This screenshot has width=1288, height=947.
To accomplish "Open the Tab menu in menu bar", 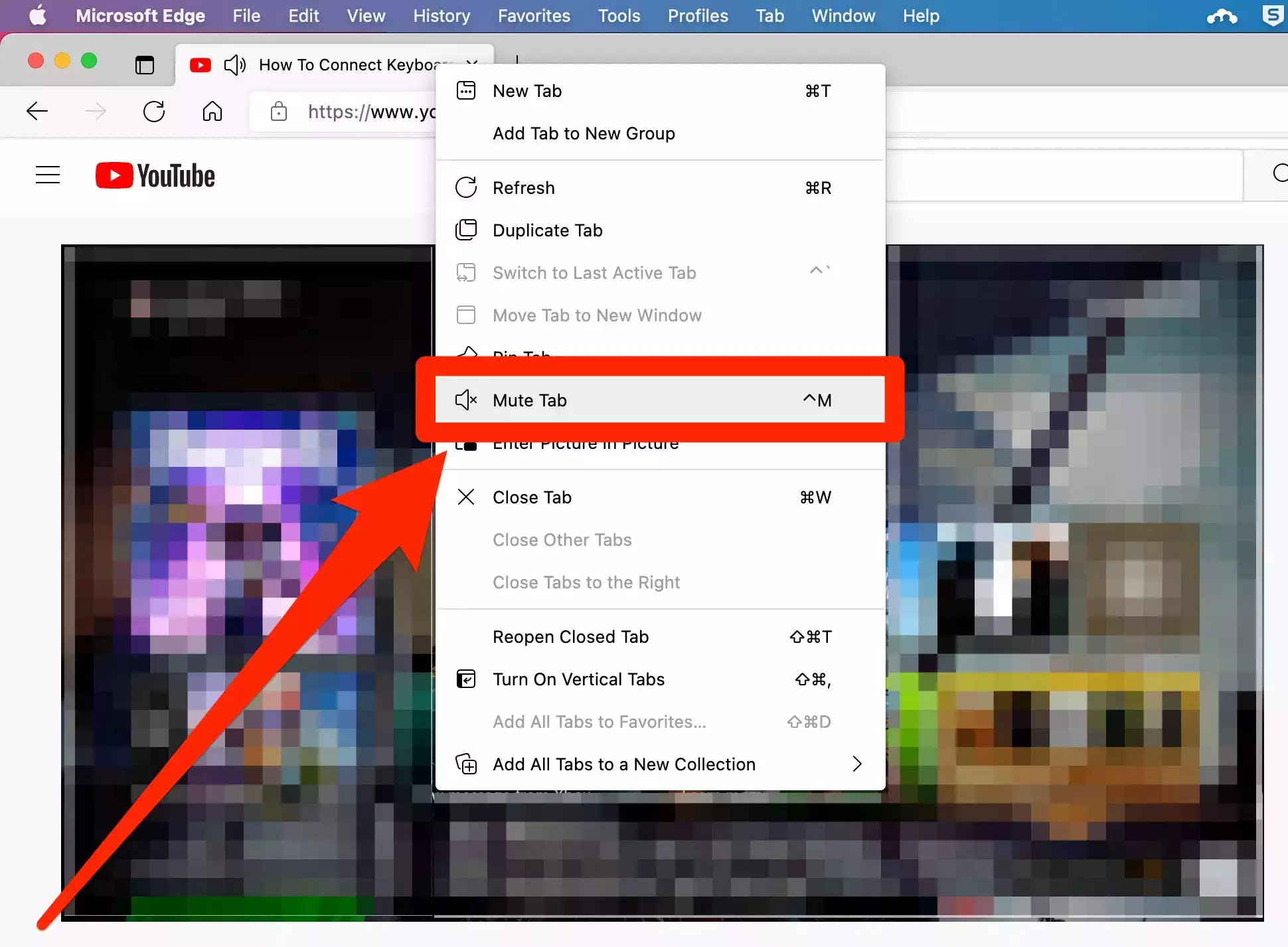I will (769, 15).
